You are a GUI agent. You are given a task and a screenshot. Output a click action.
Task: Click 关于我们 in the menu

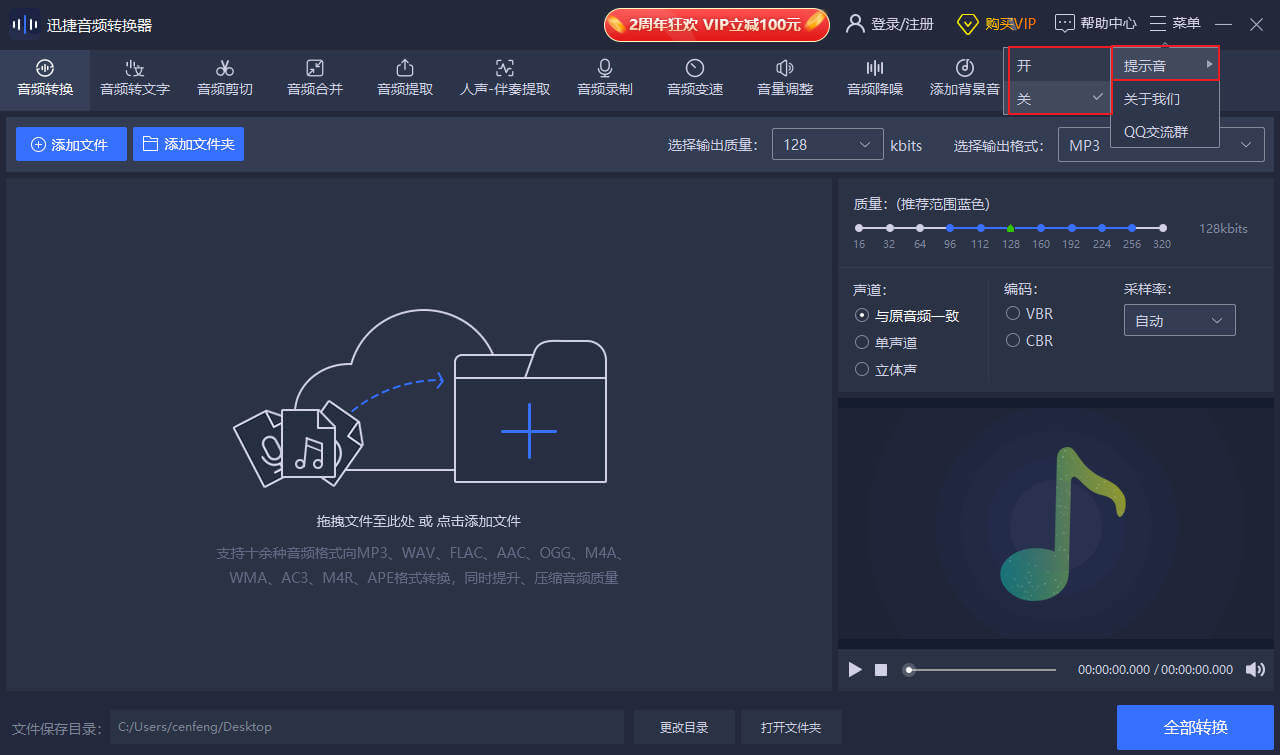click(1152, 99)
